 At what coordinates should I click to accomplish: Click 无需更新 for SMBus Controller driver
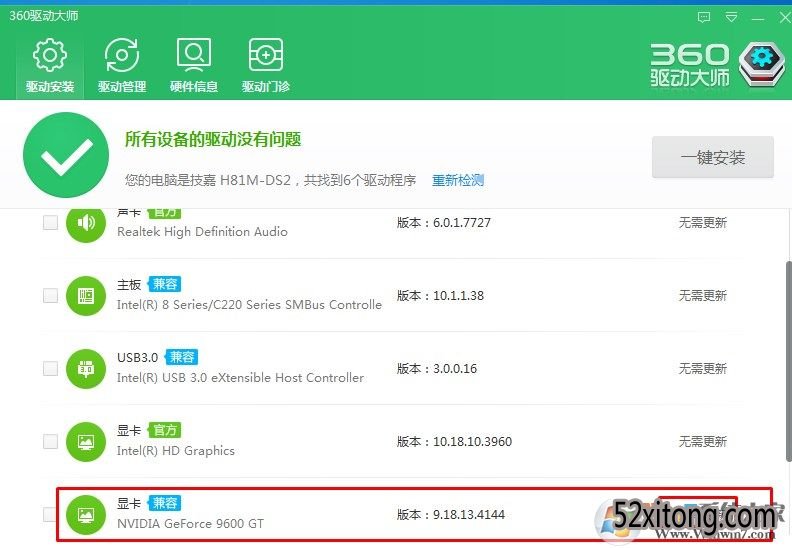703,295
